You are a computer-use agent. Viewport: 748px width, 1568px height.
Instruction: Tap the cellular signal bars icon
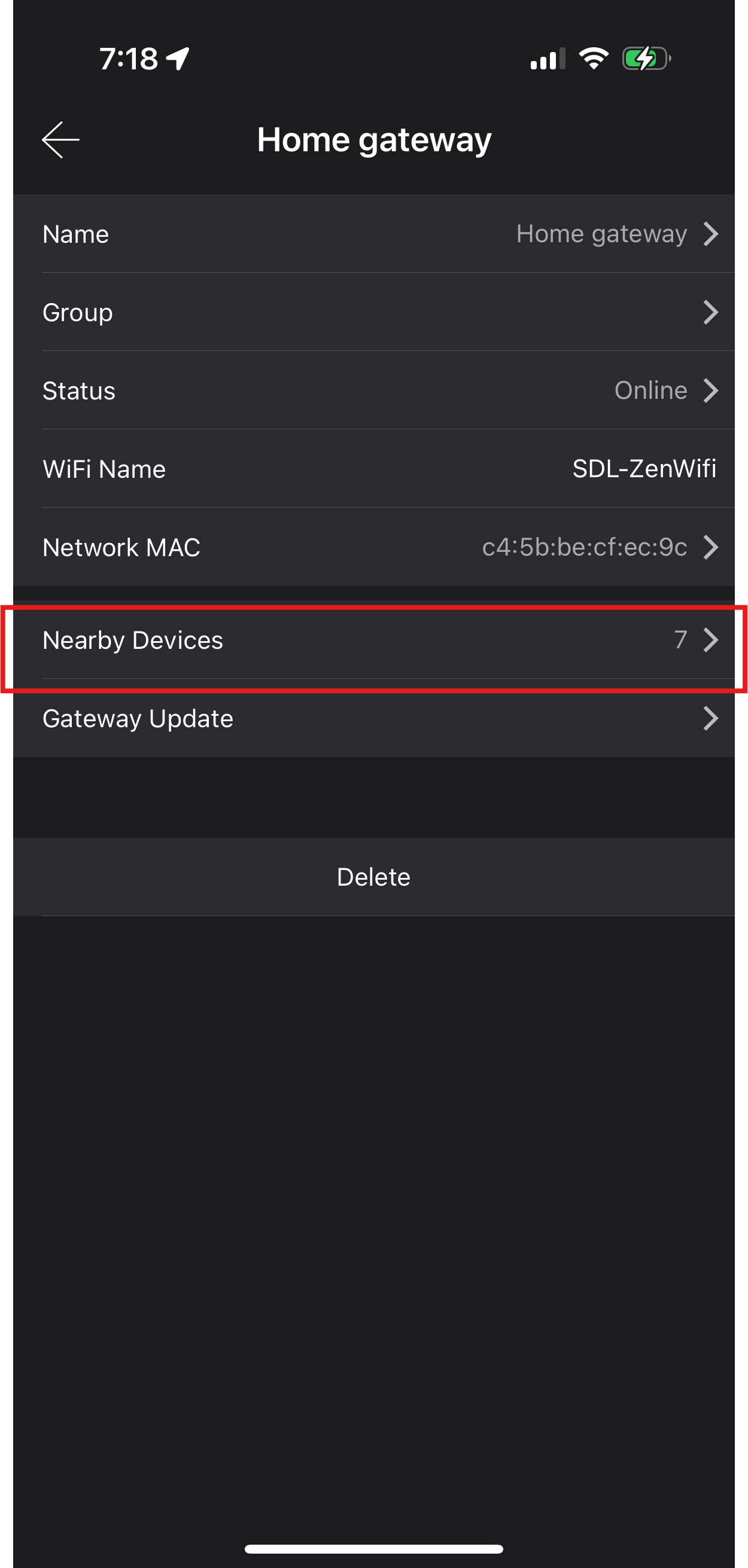547,59
